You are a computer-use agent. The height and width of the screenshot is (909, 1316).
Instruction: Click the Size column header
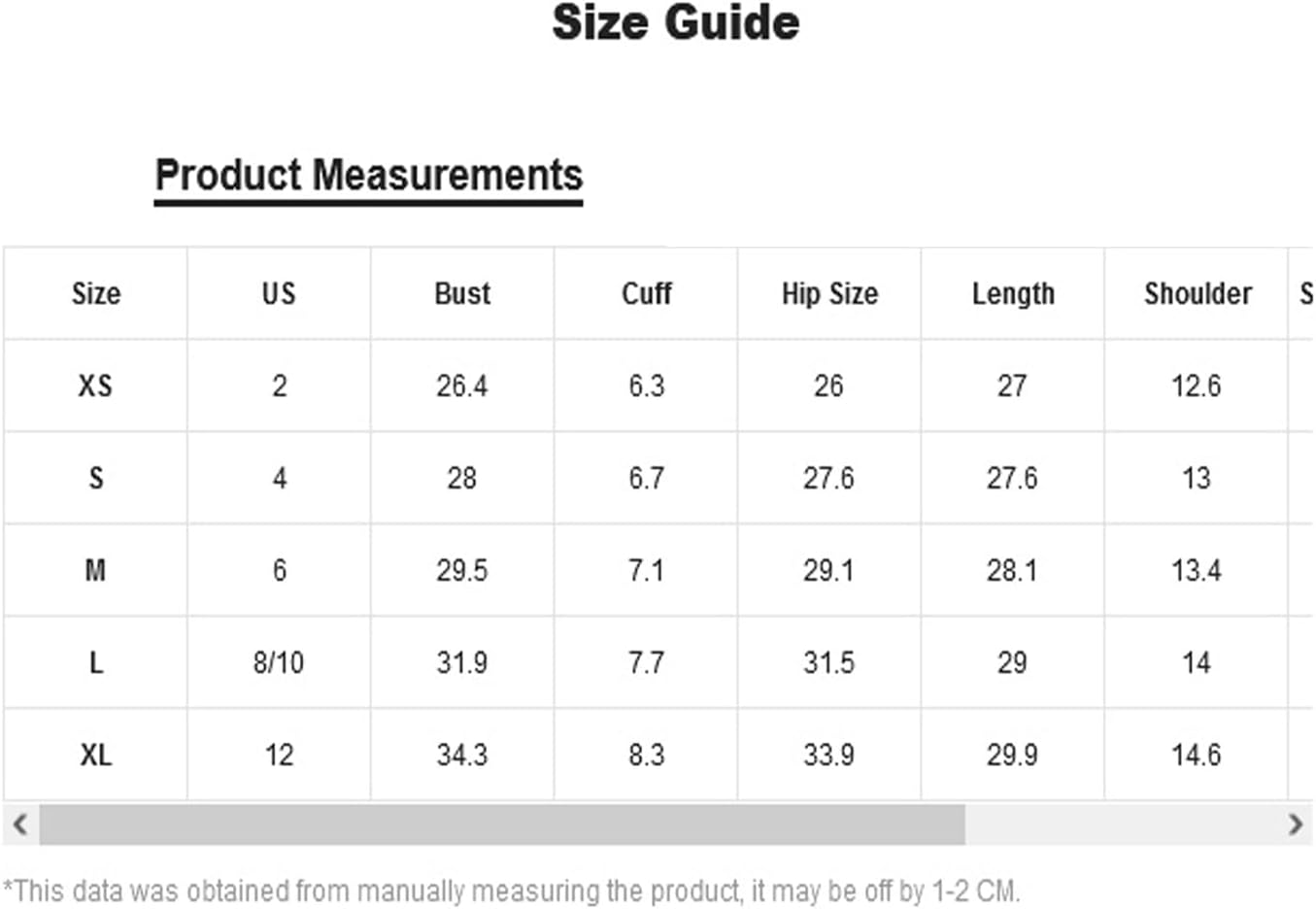(x=96, y=293)
